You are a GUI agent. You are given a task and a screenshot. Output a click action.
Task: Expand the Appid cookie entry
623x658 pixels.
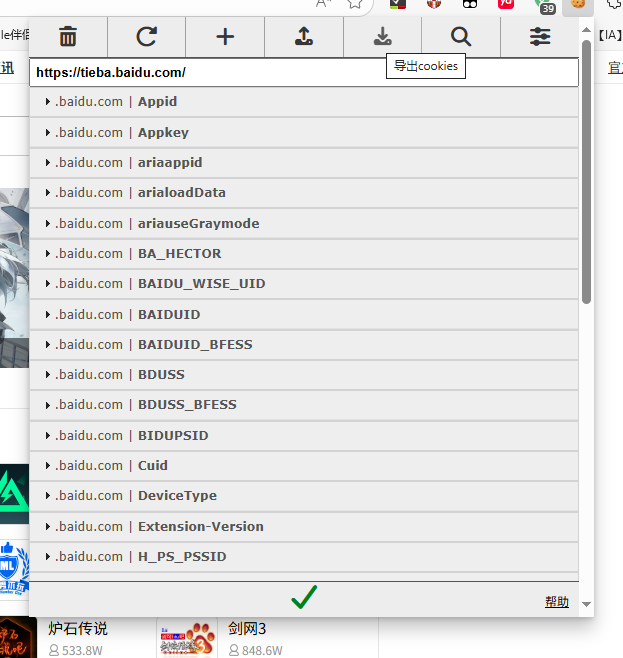click(x=157, y=102)
